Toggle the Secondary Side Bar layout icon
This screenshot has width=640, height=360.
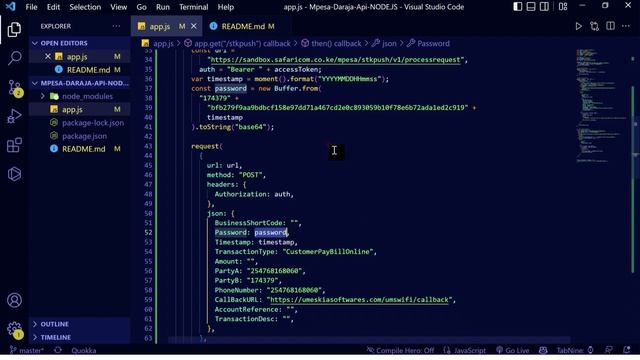[544, 7]
